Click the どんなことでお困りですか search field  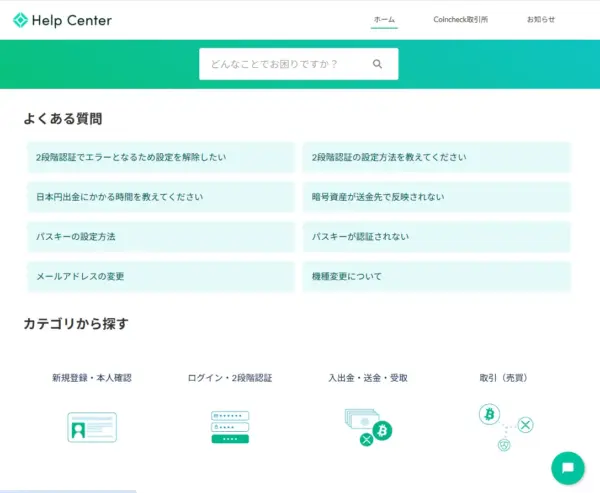283,64
